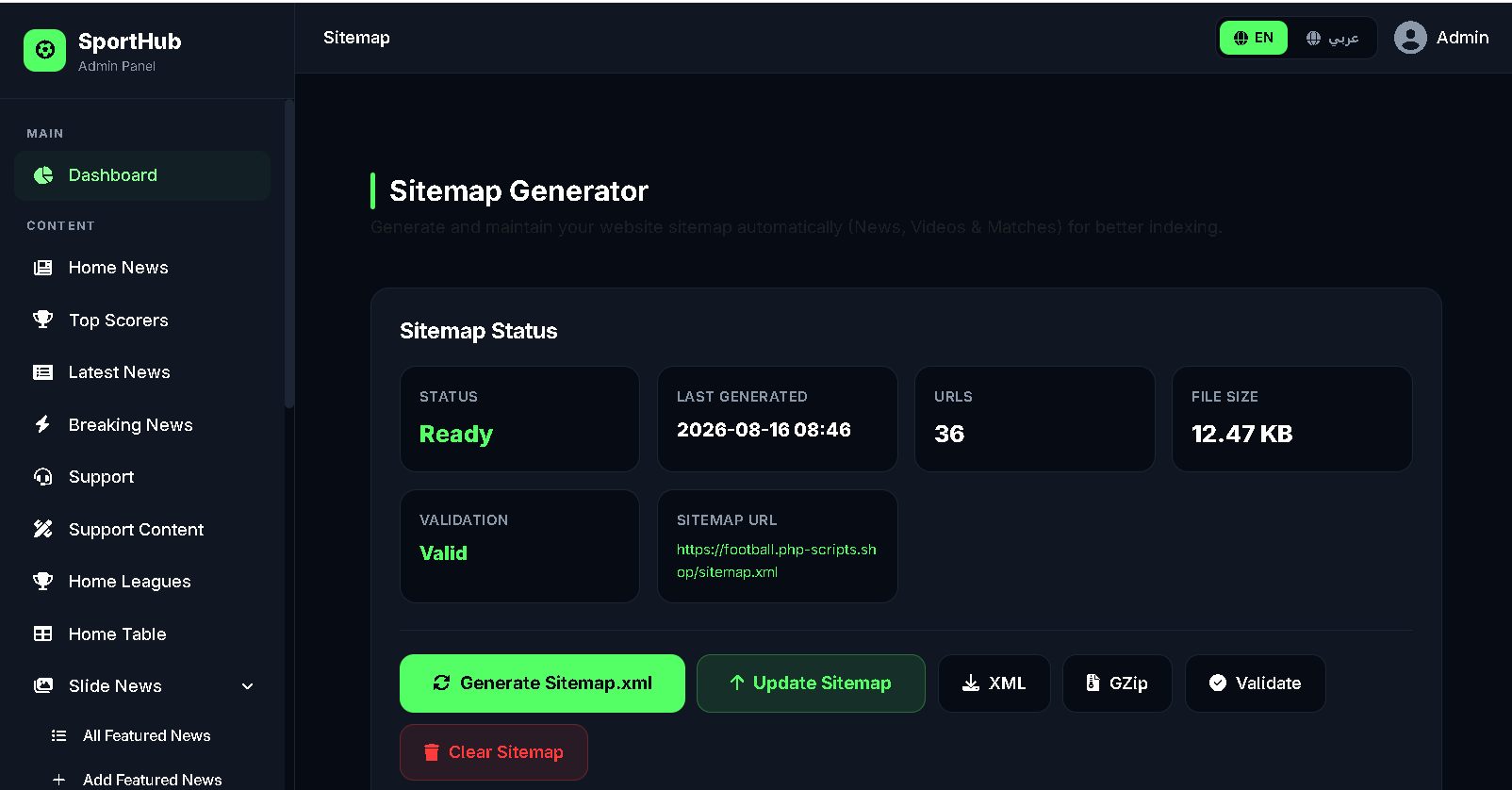Click the red Clear Sitemap button

click(x=494, y=752)
